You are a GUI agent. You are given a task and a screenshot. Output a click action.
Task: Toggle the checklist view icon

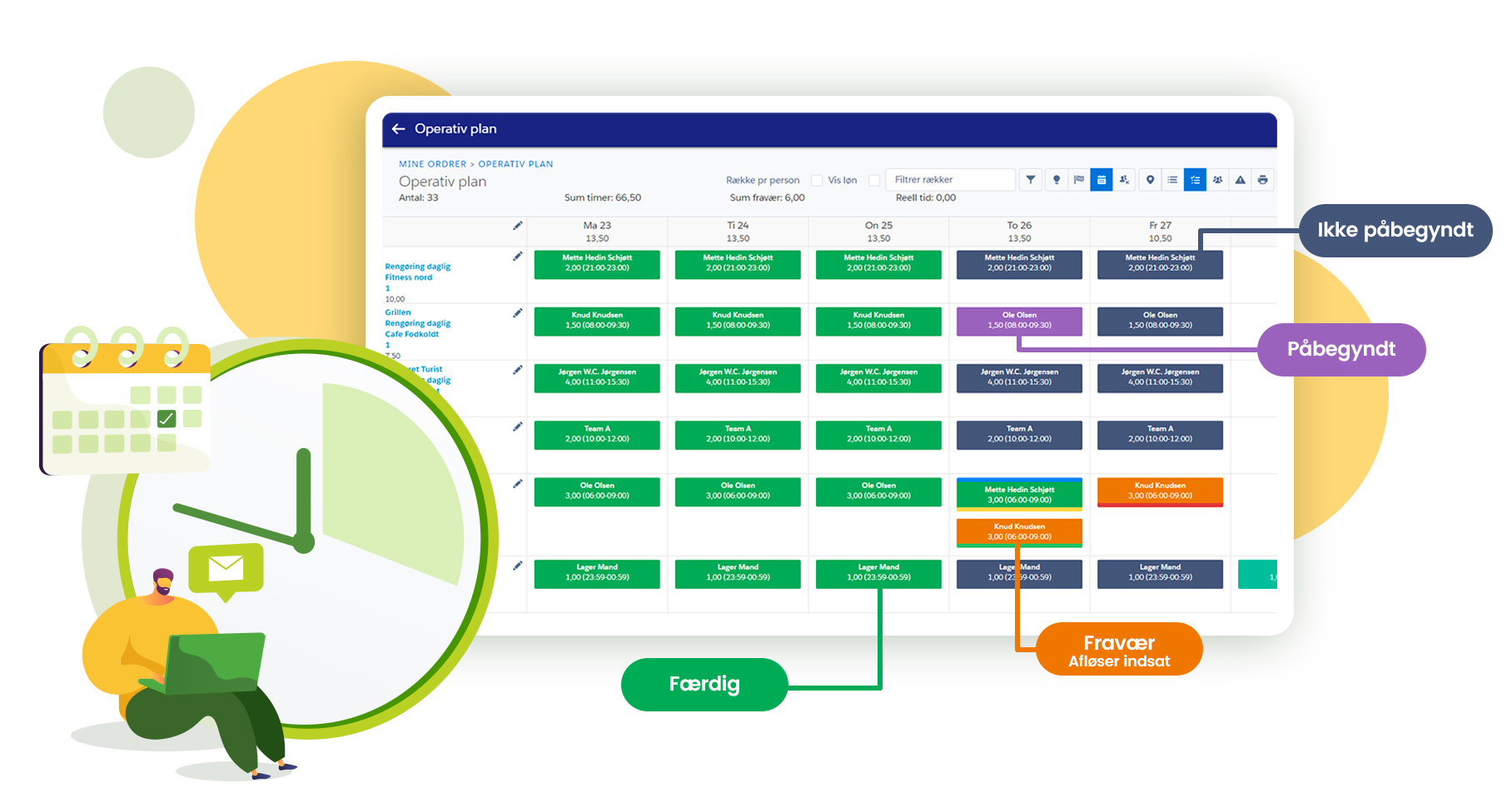tap(1195, 180)
